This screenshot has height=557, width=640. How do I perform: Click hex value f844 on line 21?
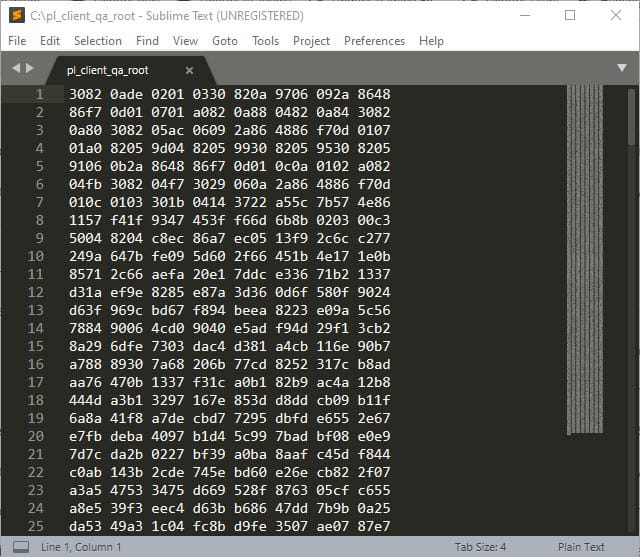pos(374,454)
